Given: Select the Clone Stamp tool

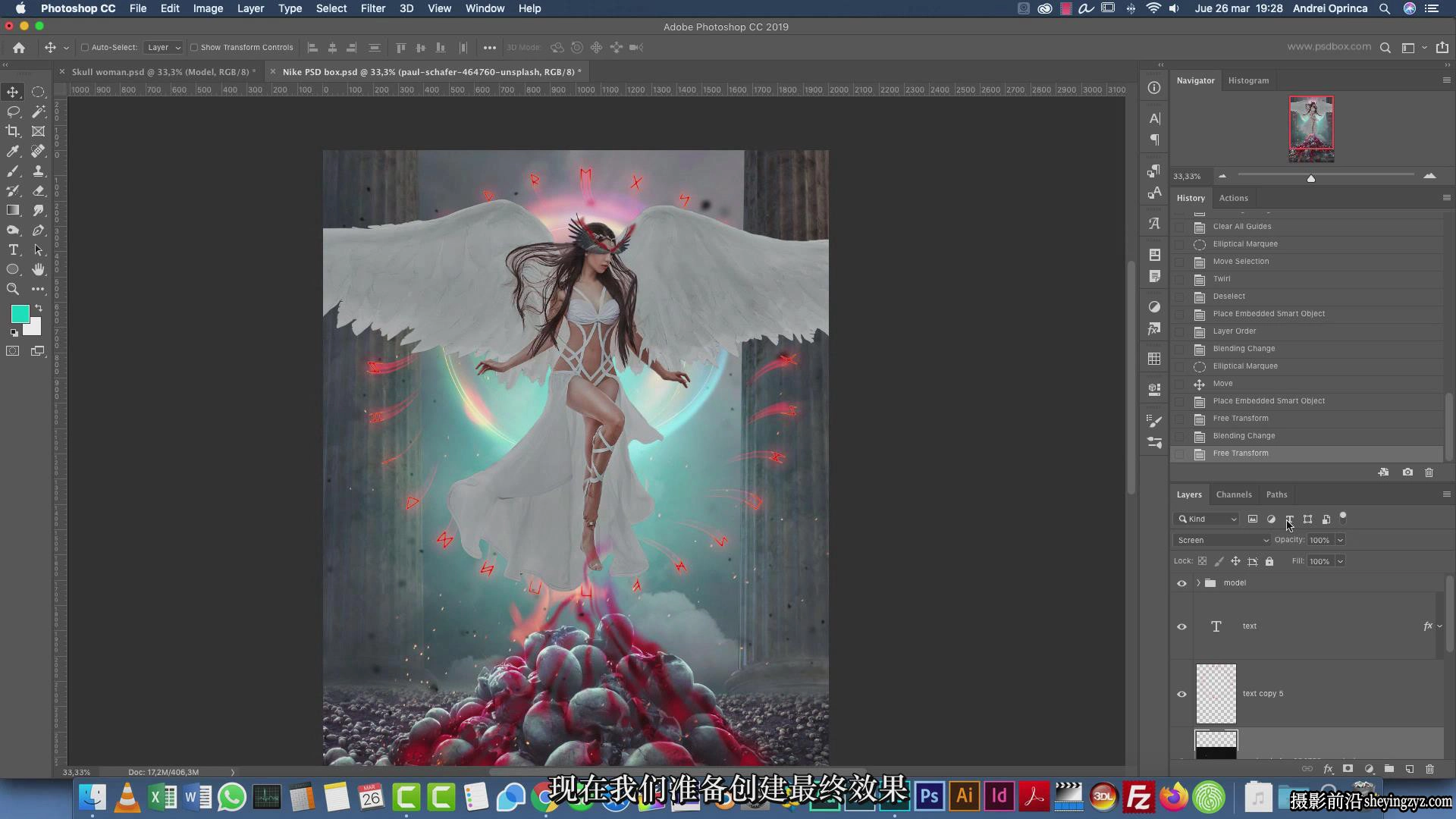Looking at the screenshot, I should pos(38,171).
